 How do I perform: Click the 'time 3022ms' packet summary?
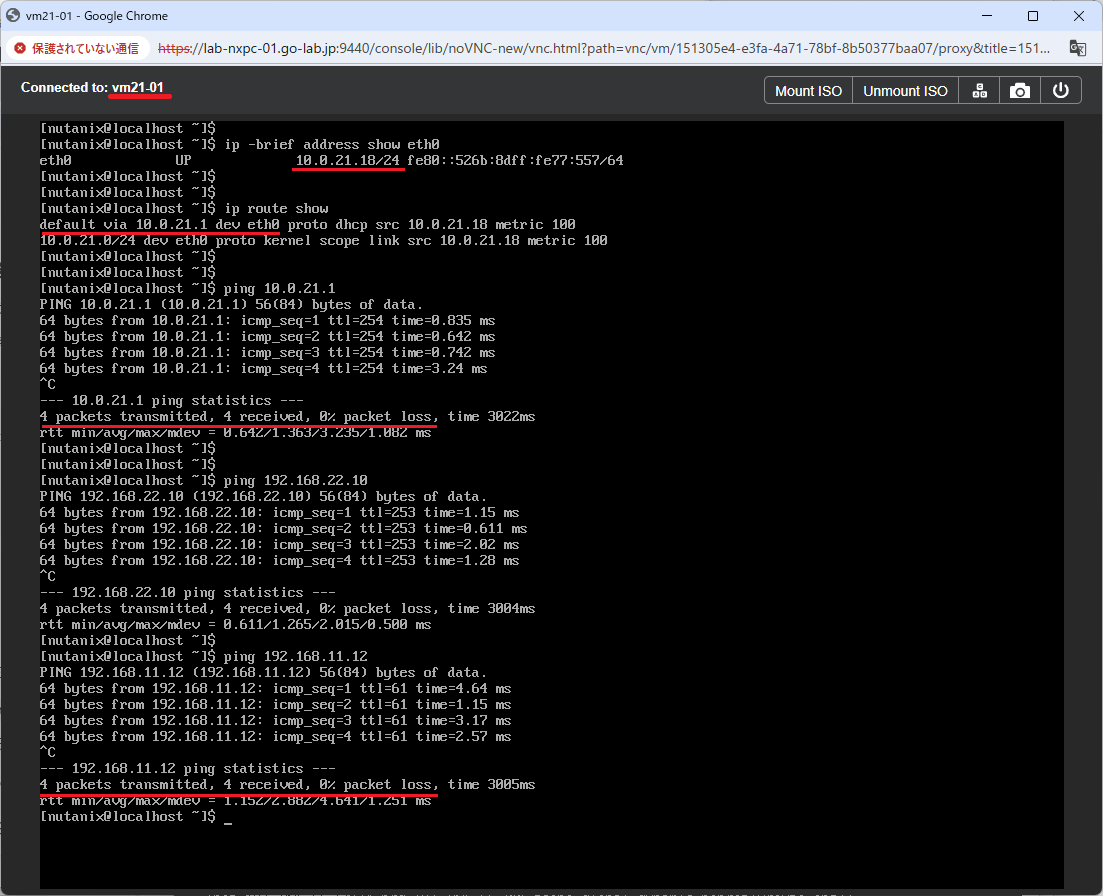pyautogui.click(x=492, y=416)
